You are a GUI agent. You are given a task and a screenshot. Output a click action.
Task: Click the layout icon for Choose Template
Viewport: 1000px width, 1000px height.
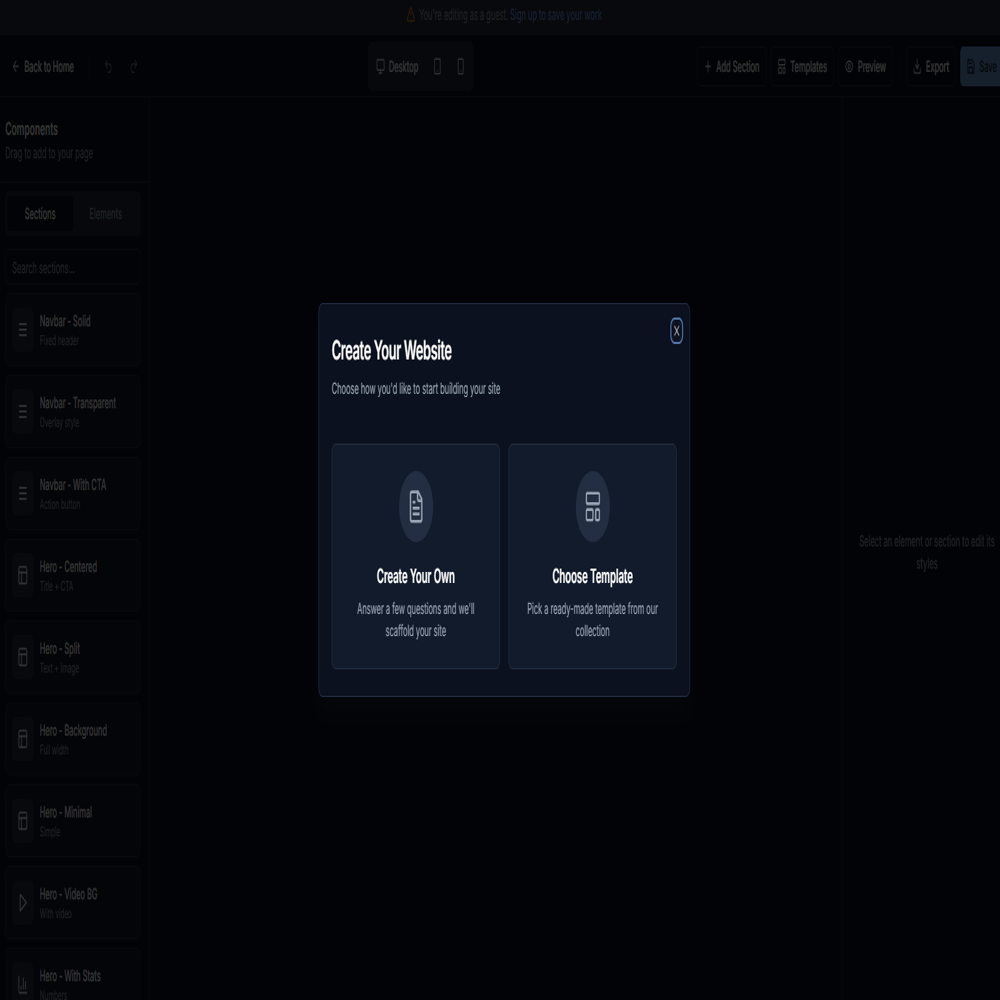point(593,507)
